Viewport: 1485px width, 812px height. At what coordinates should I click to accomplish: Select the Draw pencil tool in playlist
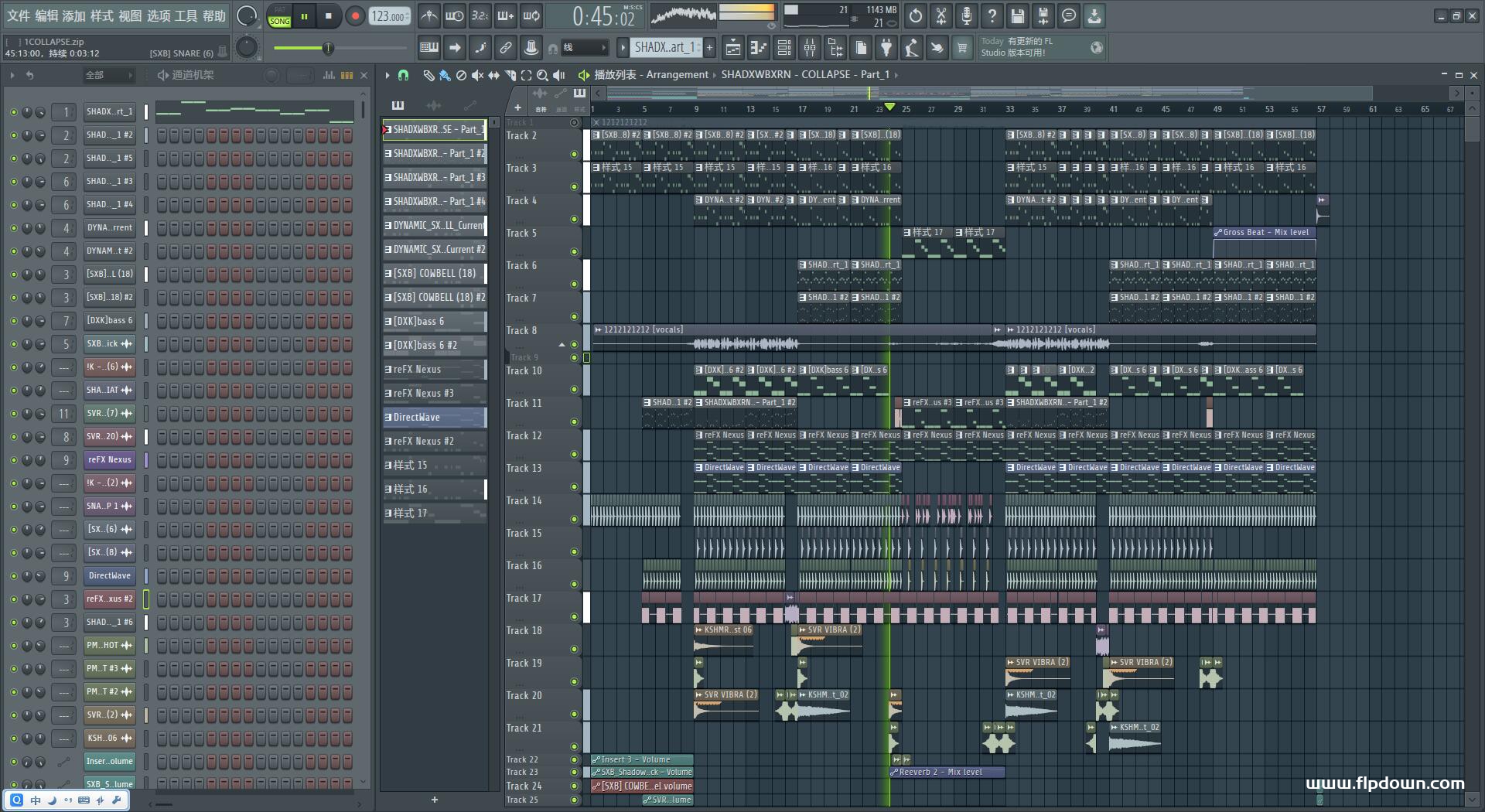point(428,75)
